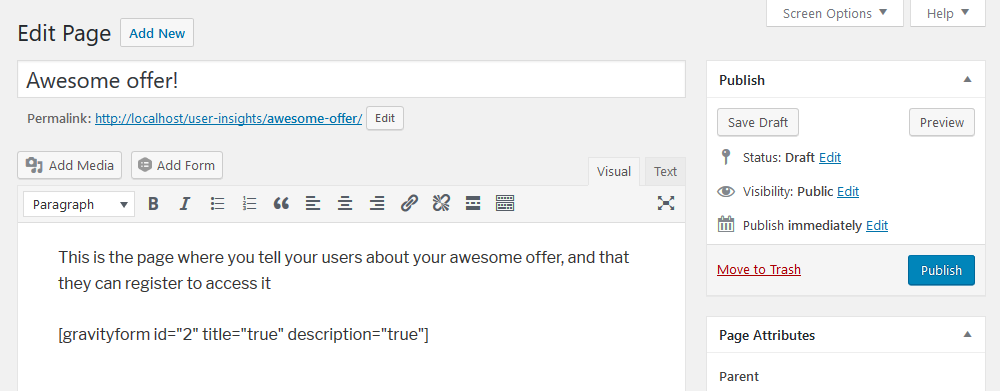1000x391 pixels.
Task: Click the gravityform shortcode line in editor
Action: point(244,334)
